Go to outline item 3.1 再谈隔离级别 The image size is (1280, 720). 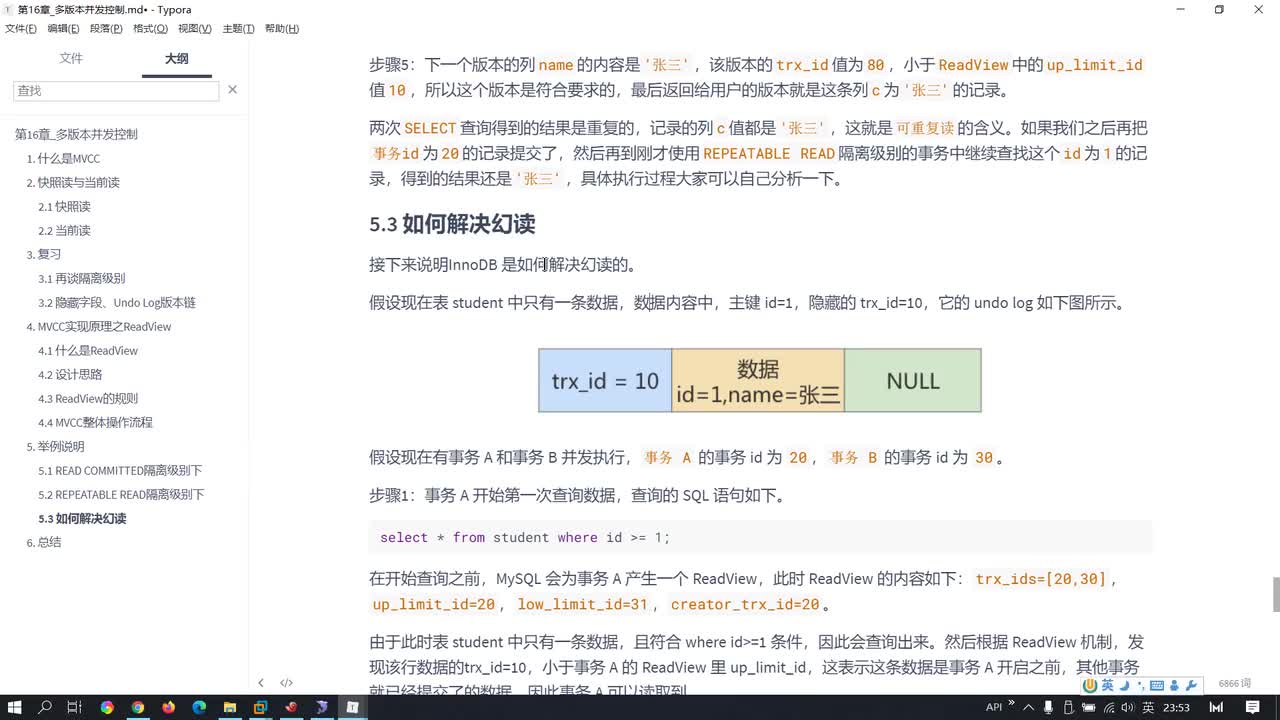(x=82, y=278)
